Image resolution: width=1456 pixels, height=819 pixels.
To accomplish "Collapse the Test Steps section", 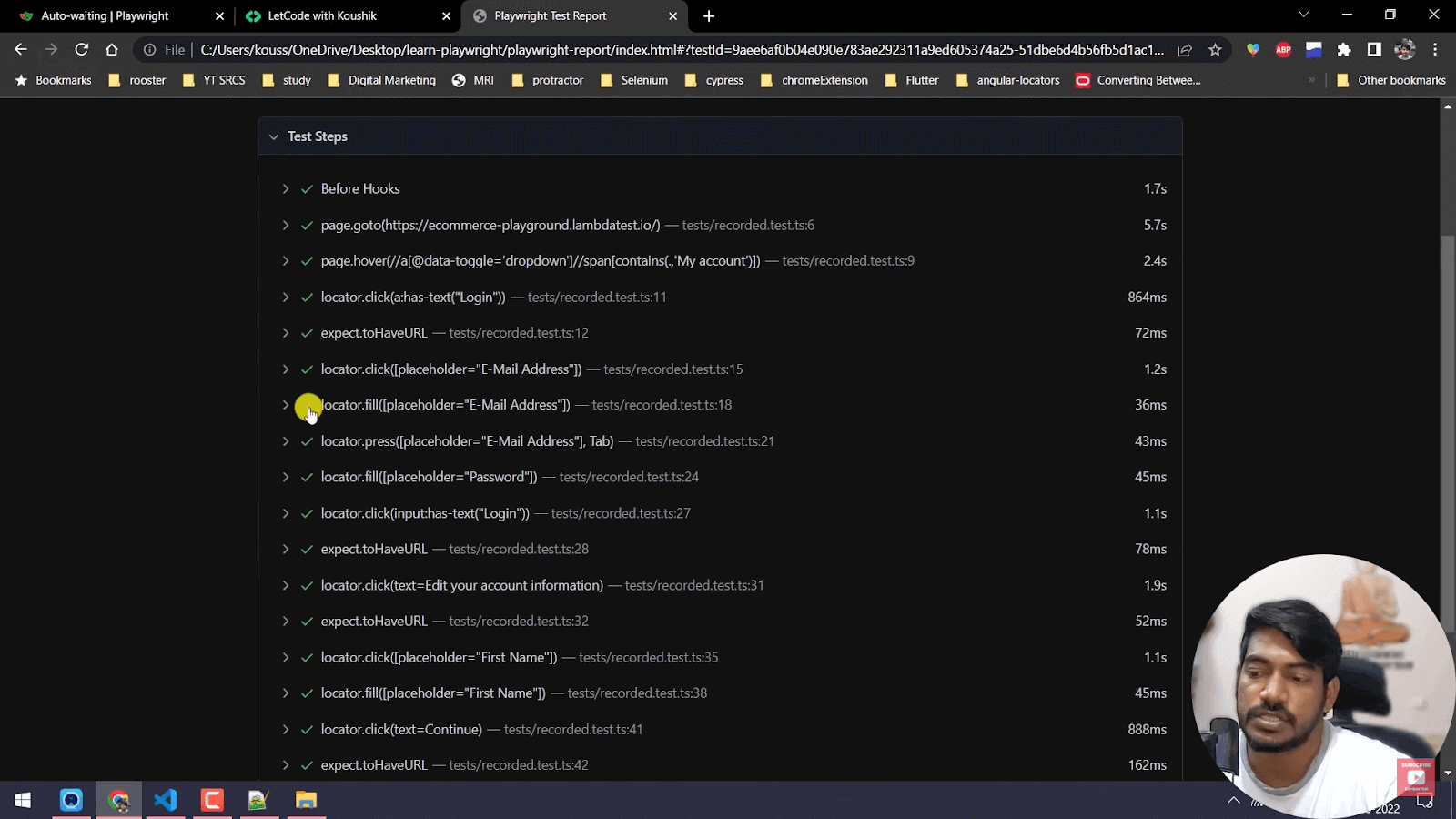I will point(274,136).
